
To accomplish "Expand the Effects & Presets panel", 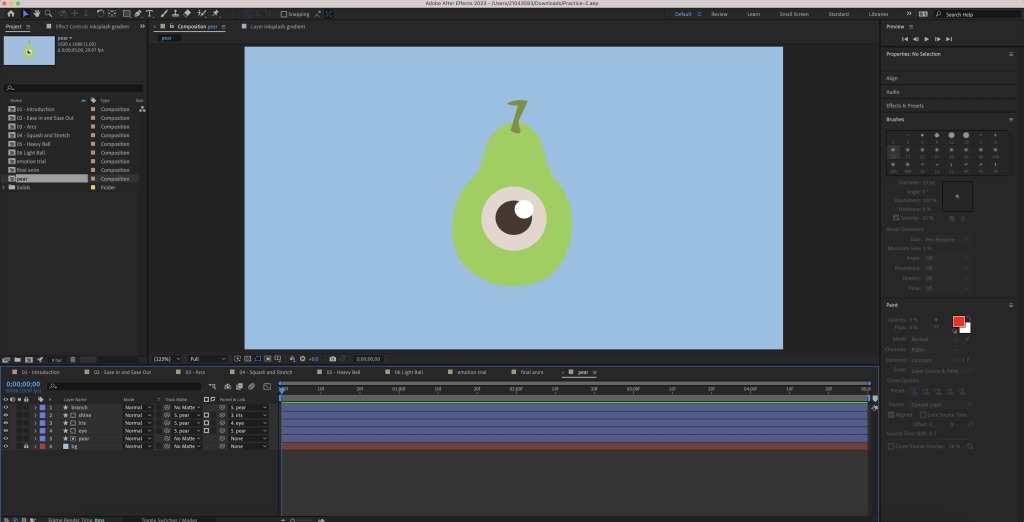I will (904, 106).
